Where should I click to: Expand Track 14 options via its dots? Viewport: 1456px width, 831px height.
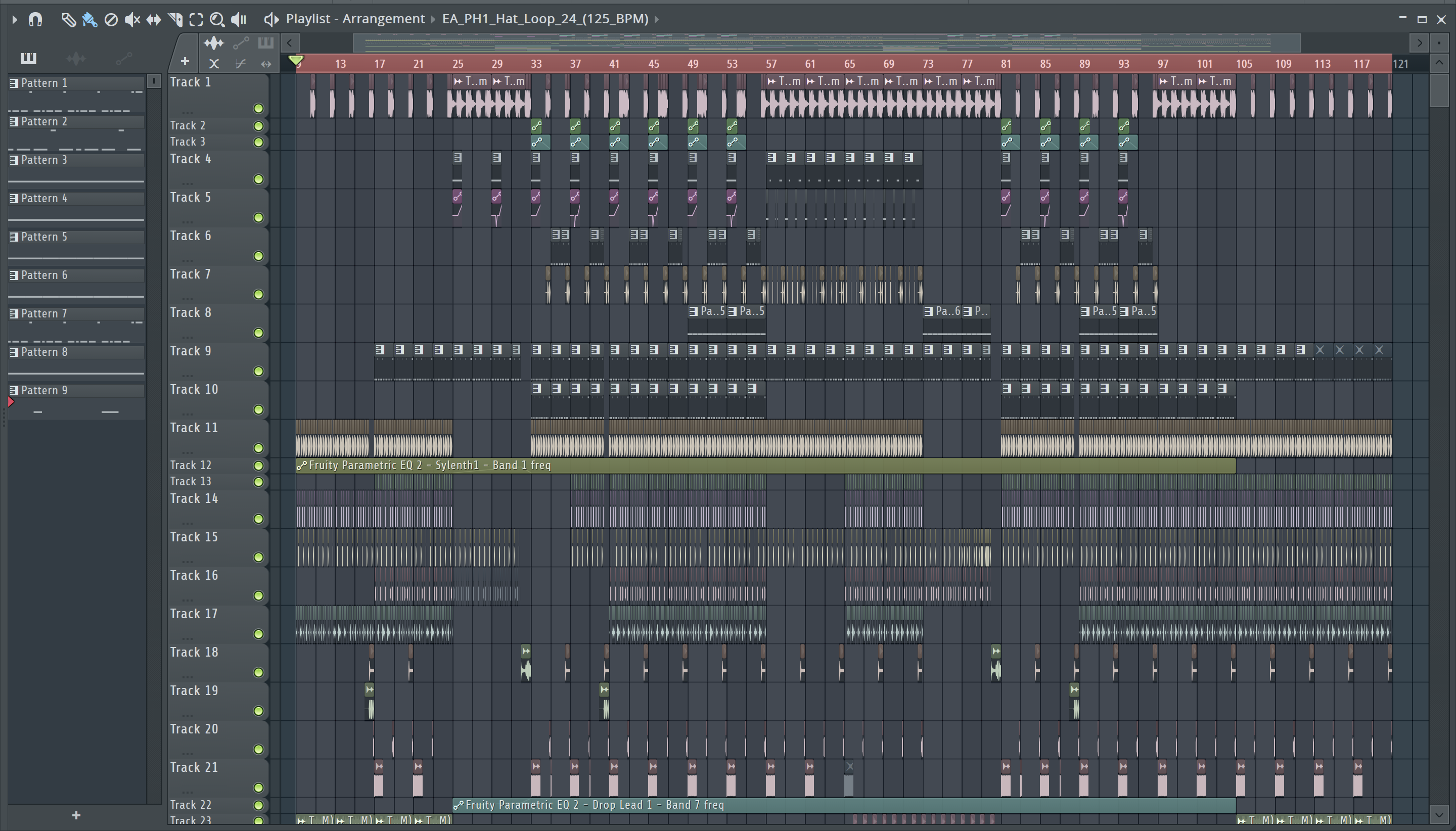187,523
